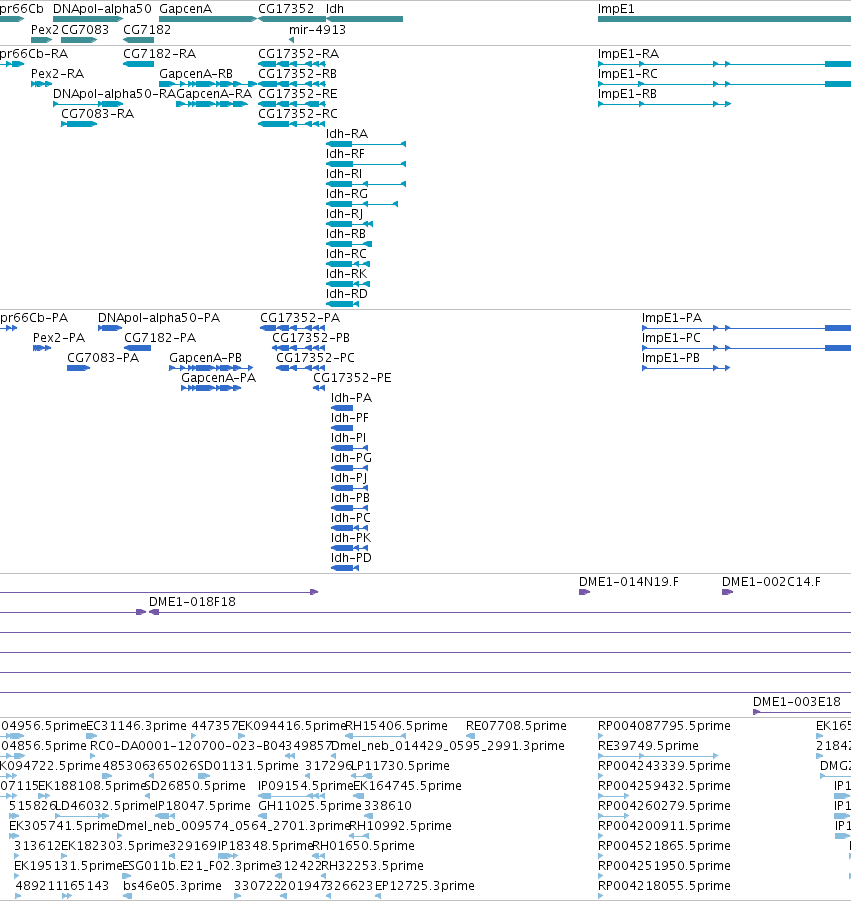Click transcript Idh-RG
851x901 pixels.
click(x=346, y=194)
